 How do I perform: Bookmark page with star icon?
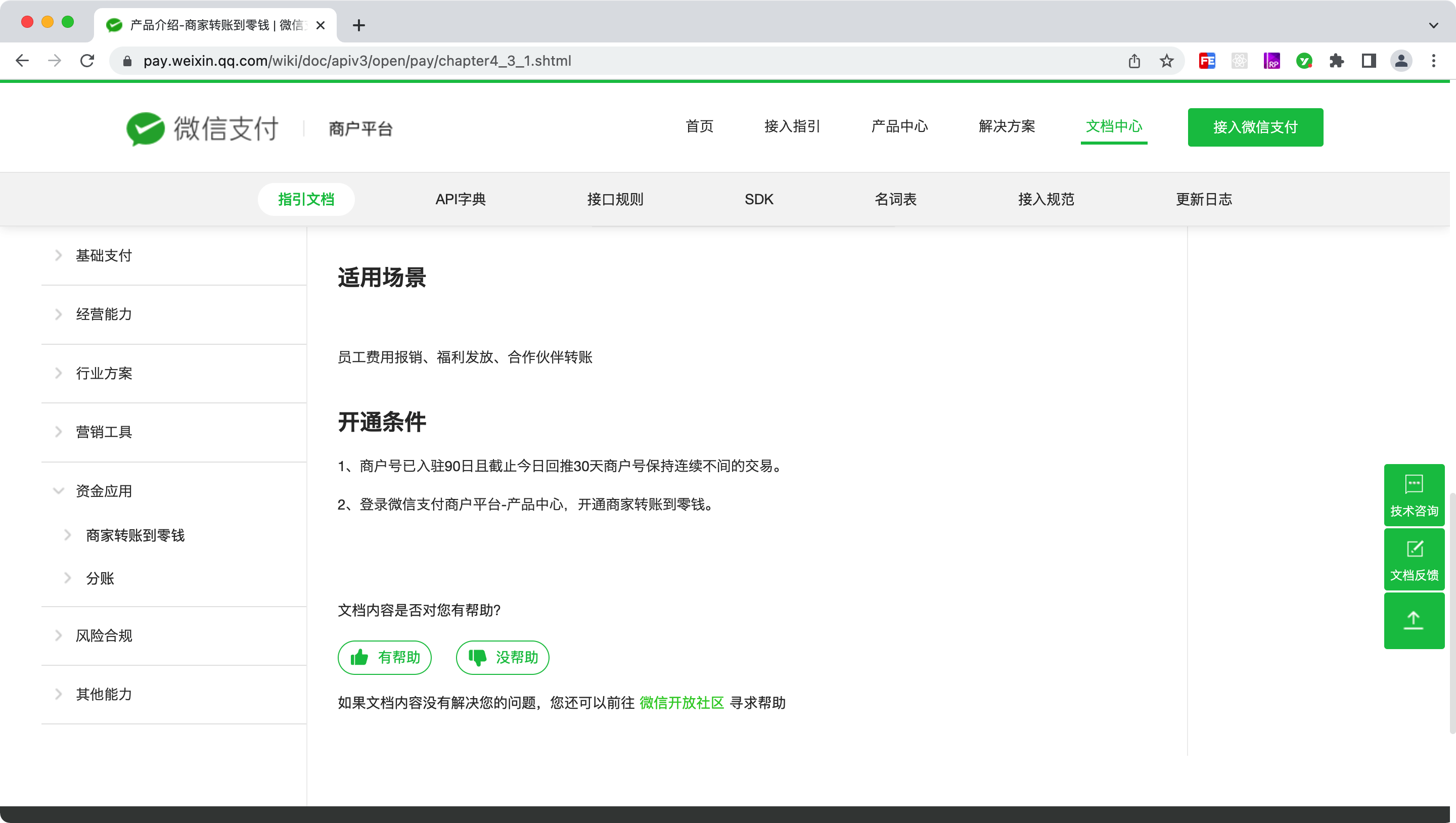[x=1167, y=61]
